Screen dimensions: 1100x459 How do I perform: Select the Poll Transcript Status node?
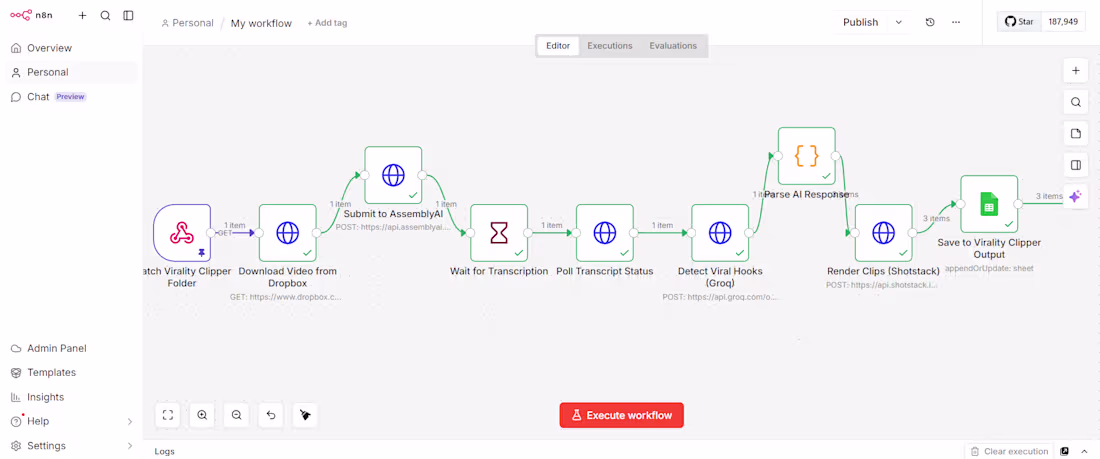[x=605, y=233]
